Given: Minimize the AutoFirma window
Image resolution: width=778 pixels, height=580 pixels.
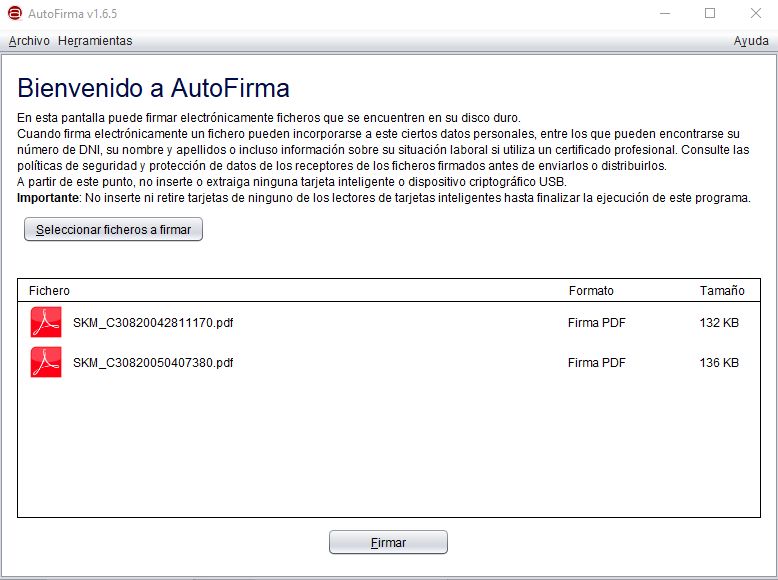Looking at the screenshot, I should pos(665,13).
